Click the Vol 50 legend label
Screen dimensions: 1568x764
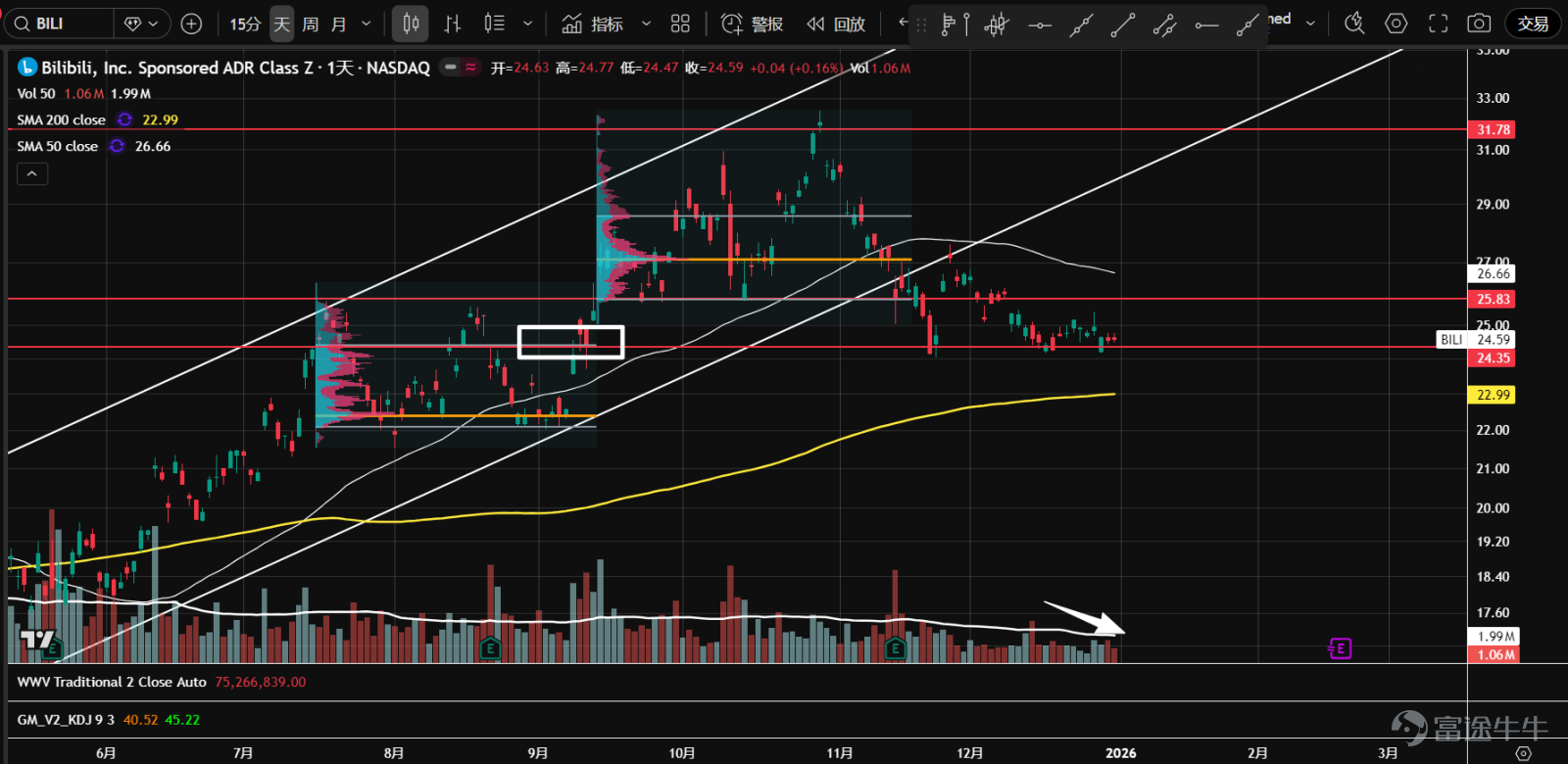click(x=36, y=94)
